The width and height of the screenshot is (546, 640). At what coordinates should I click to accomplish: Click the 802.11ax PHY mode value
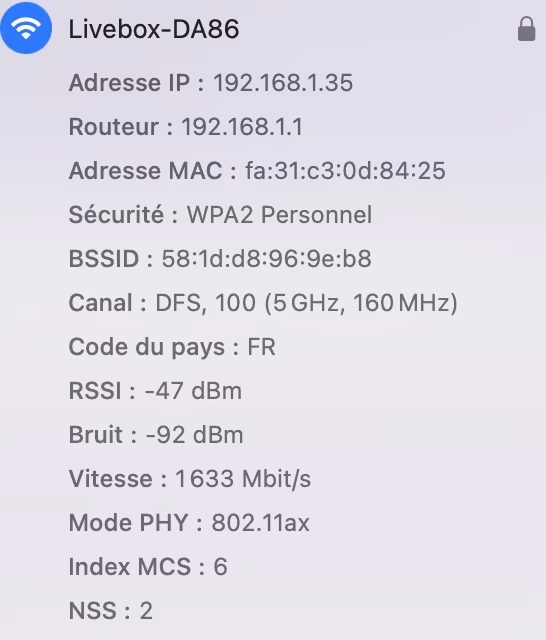pyautogui.click(x=260, y=523)
